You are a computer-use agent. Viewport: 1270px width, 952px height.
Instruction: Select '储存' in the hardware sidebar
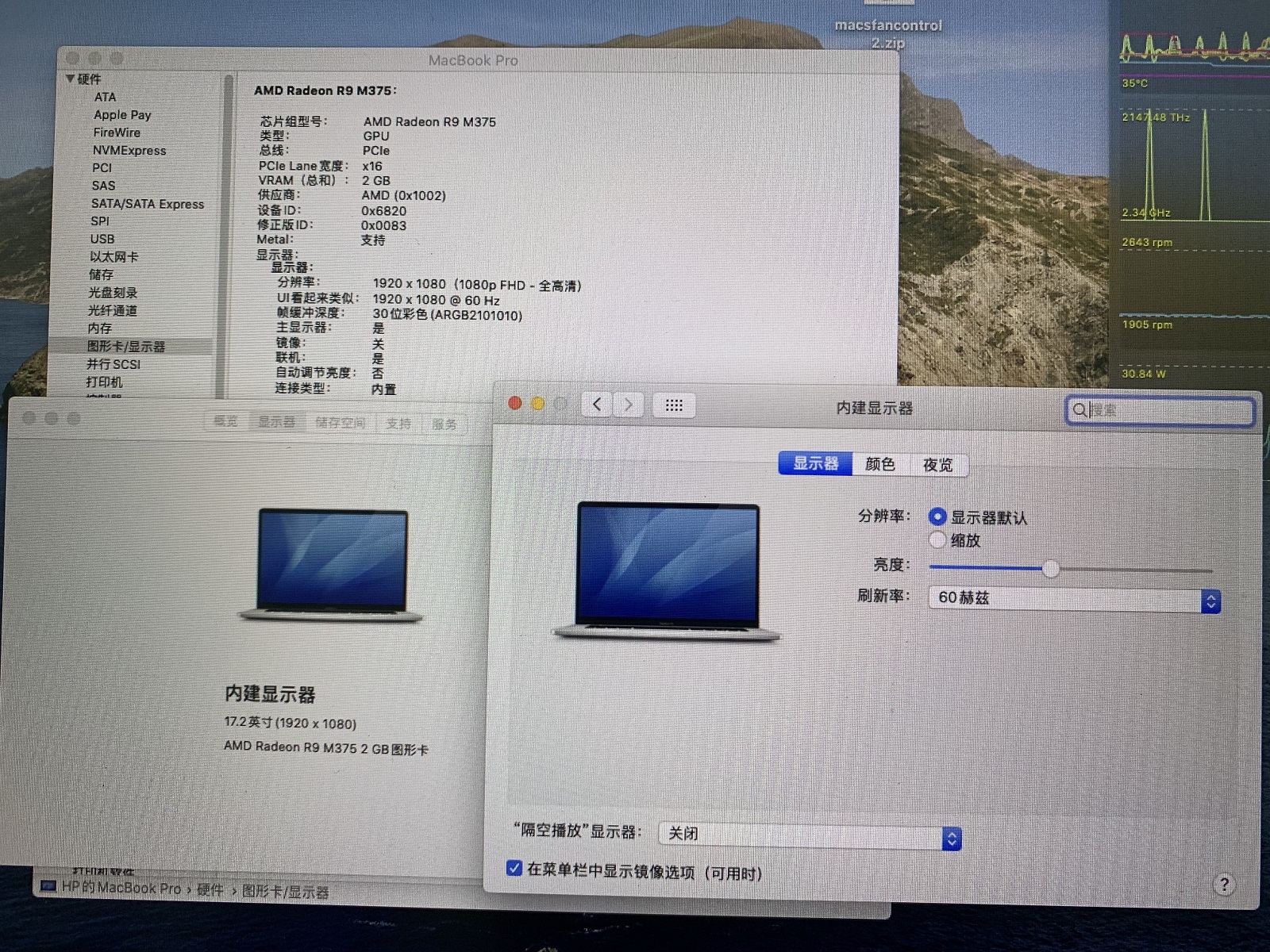click(x=101, y=274)
